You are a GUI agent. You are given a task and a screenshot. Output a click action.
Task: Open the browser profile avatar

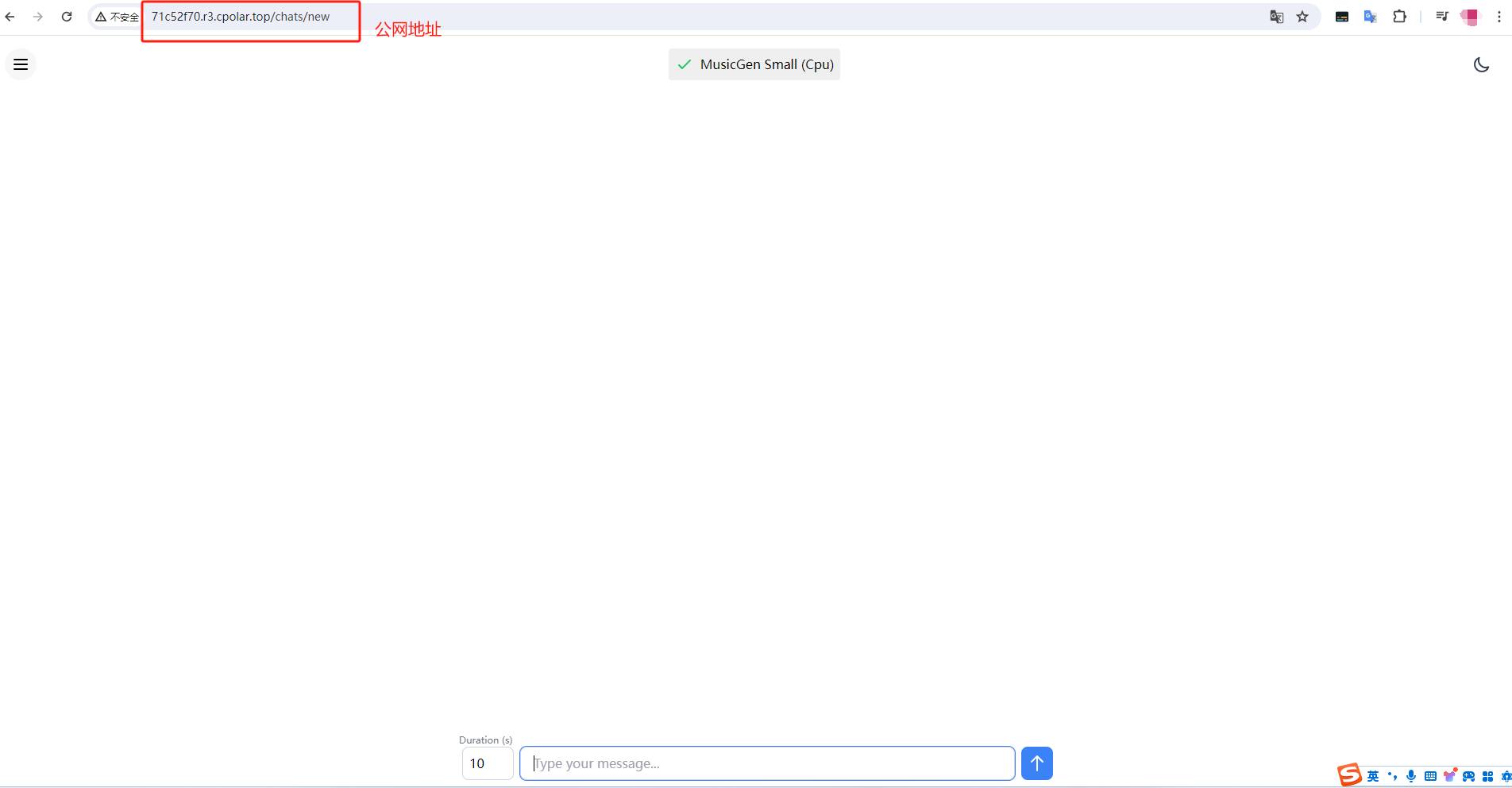(x=1471, y=17)
